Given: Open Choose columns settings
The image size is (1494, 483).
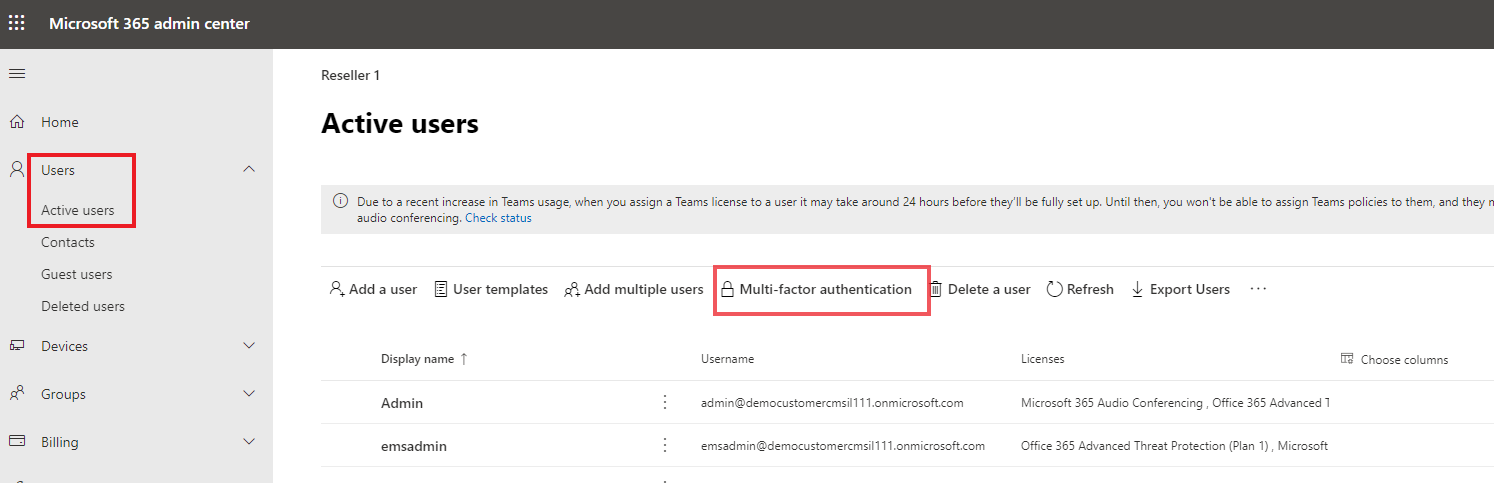Looking at the screenshot, I should (1394, 360).
